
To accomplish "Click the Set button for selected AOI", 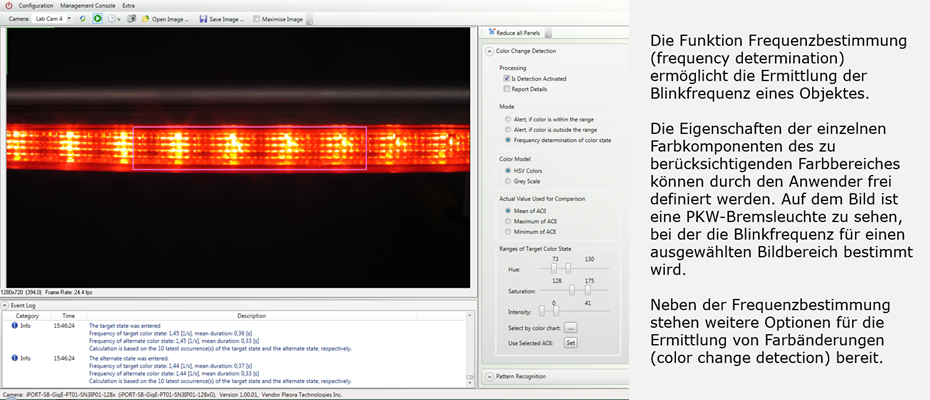I will pyautogui.click(x=571, y=342).
